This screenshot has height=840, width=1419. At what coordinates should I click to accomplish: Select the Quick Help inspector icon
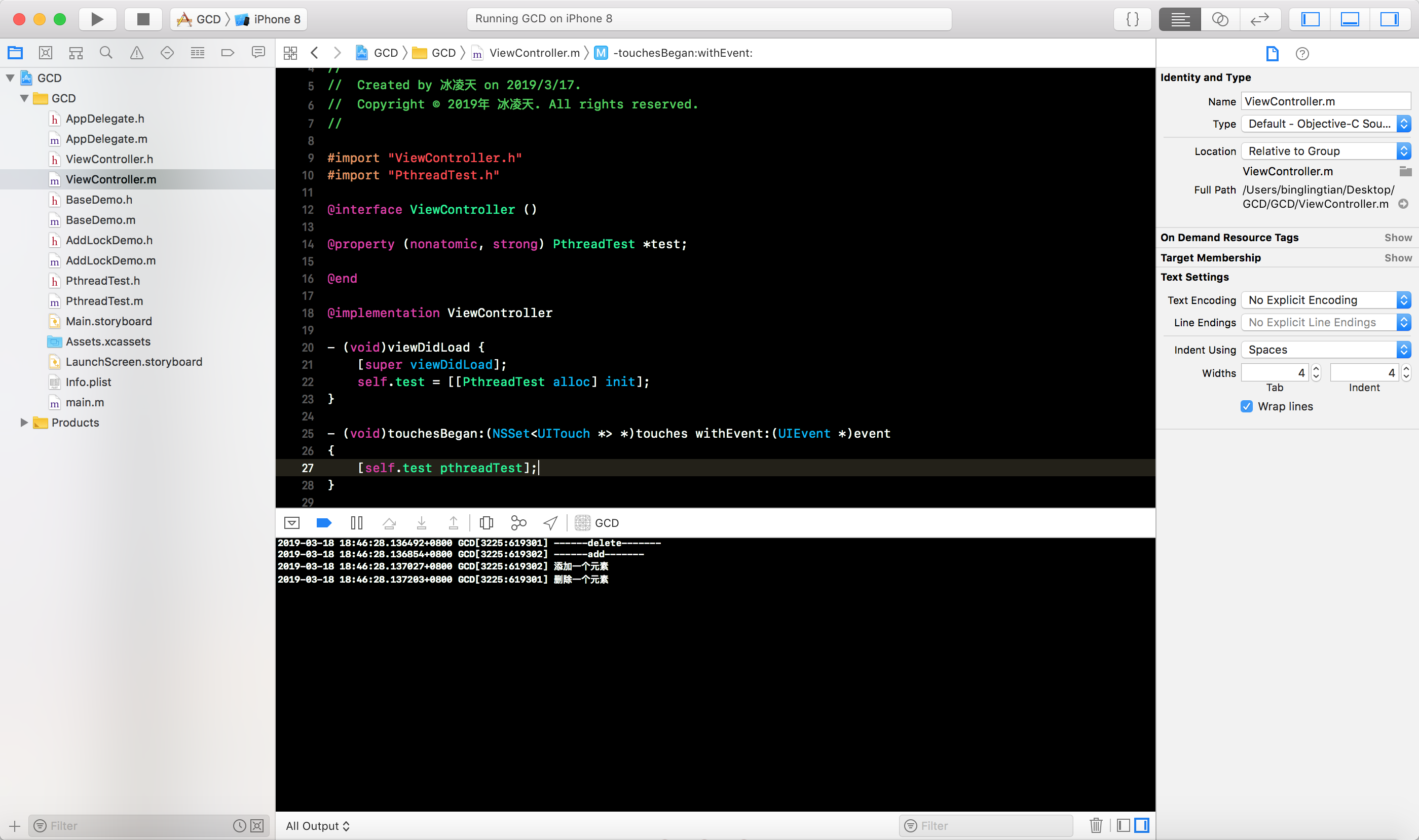1302,53
